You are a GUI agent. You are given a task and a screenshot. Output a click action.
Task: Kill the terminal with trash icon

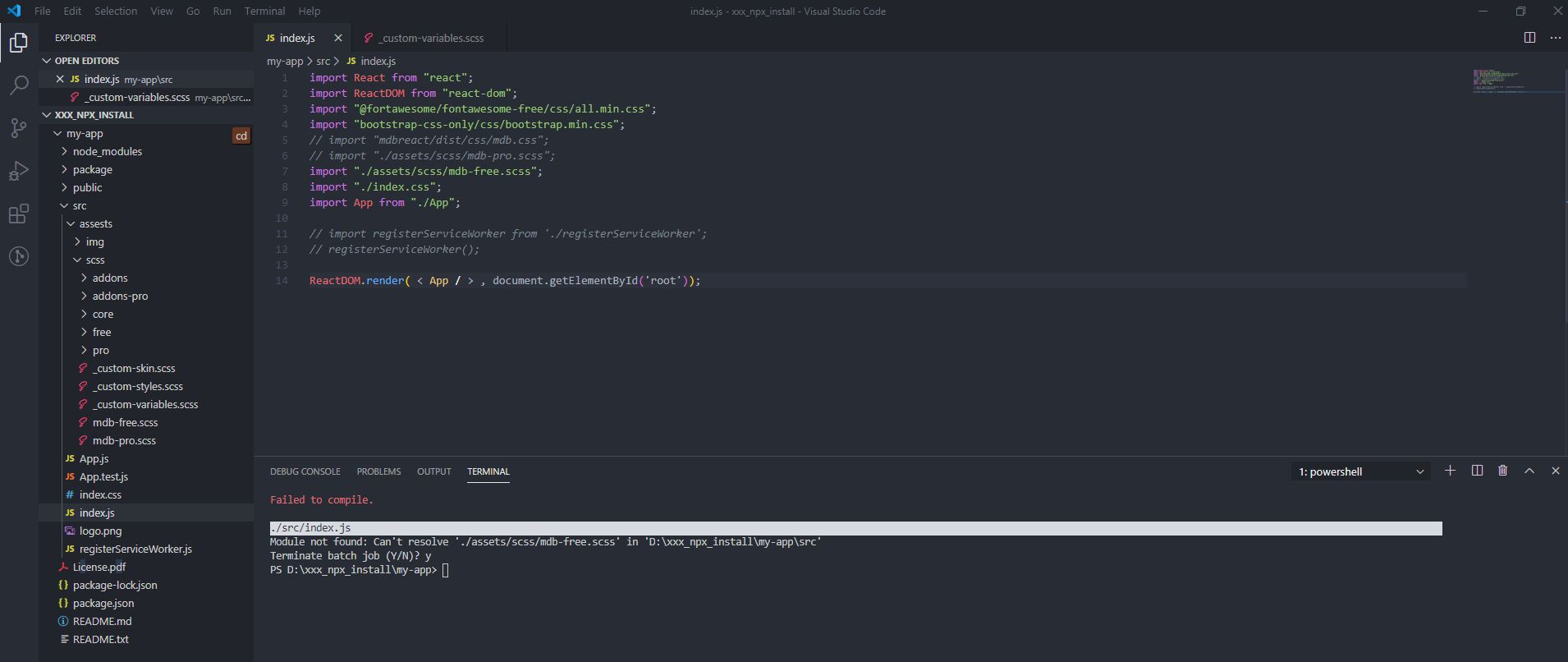point(1502,471)
